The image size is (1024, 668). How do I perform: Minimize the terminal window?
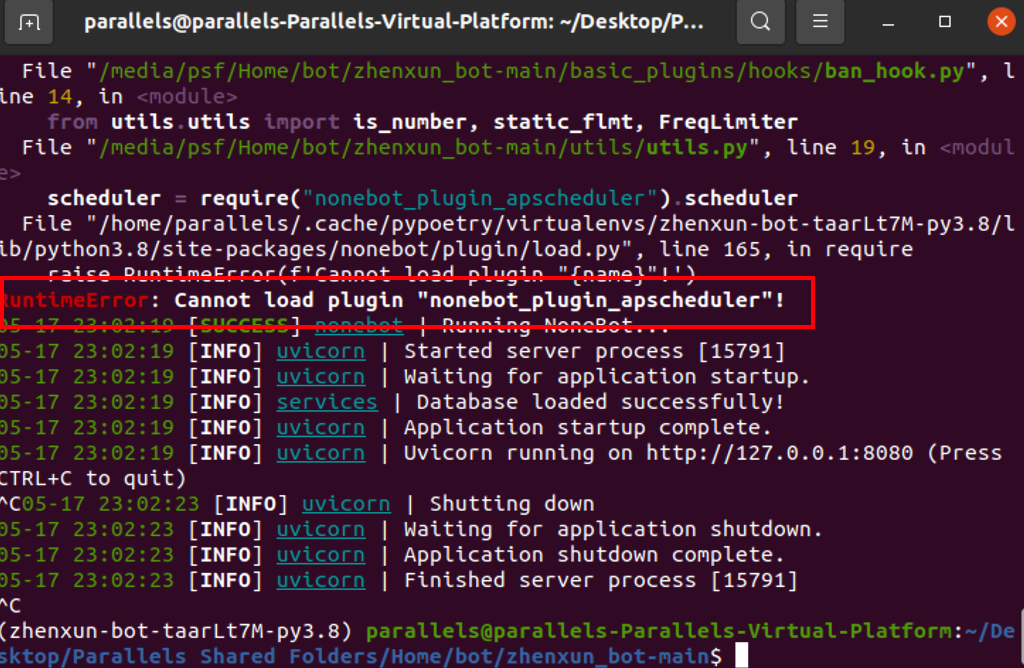(886, 21)
